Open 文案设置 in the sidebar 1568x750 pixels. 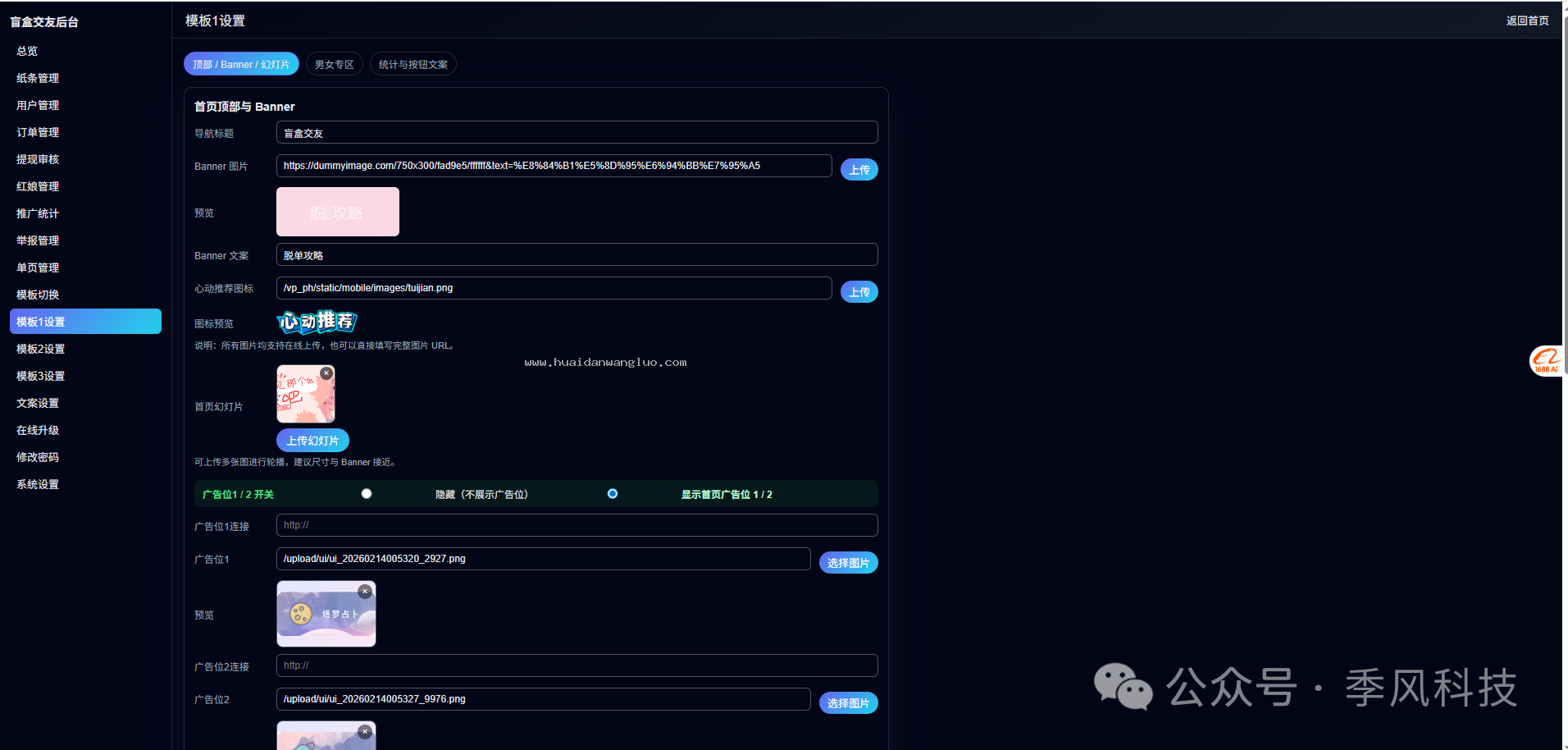[x=85, y=403]
